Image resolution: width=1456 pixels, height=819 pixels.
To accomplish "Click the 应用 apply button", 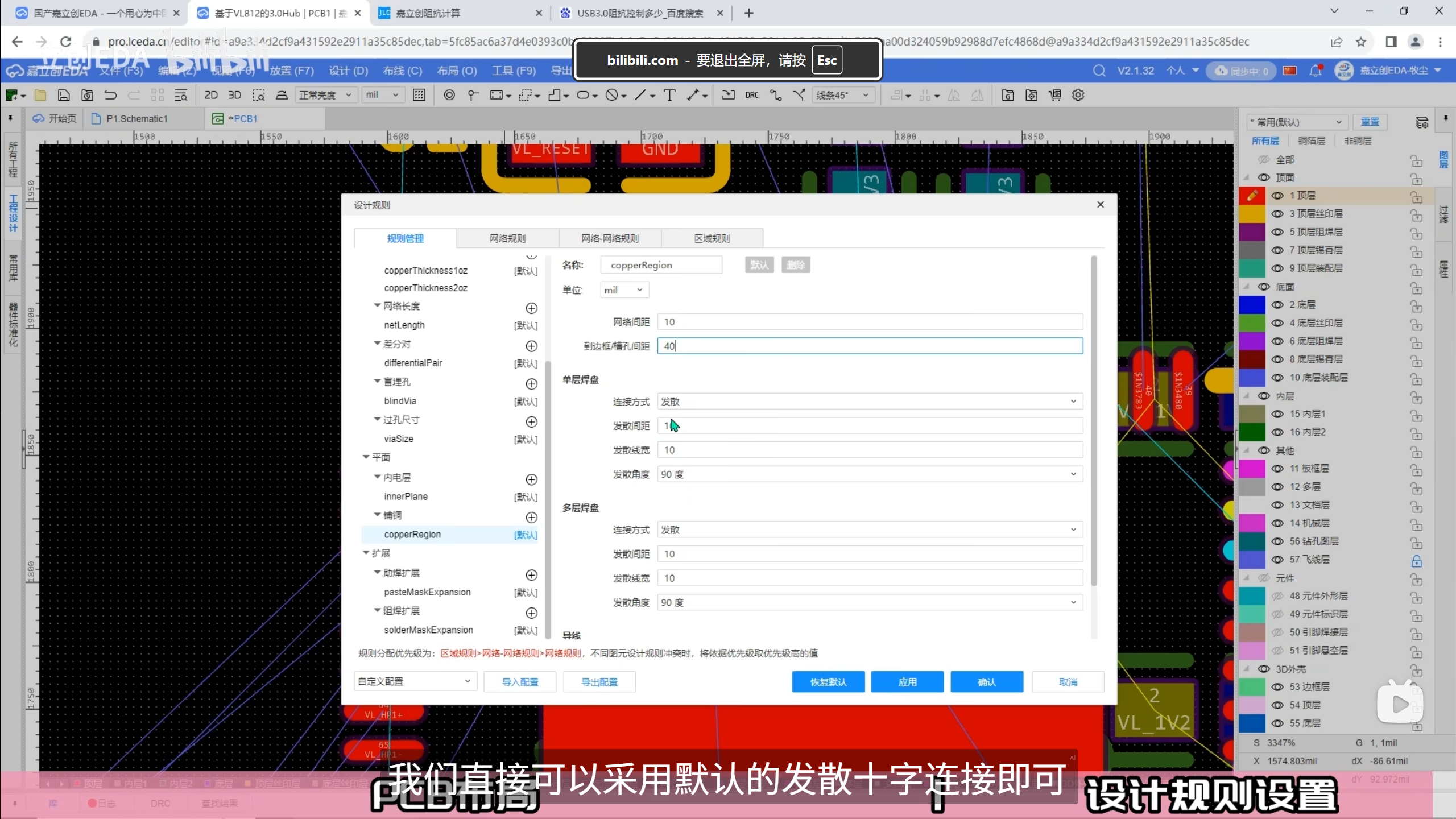I will (907, 682).
